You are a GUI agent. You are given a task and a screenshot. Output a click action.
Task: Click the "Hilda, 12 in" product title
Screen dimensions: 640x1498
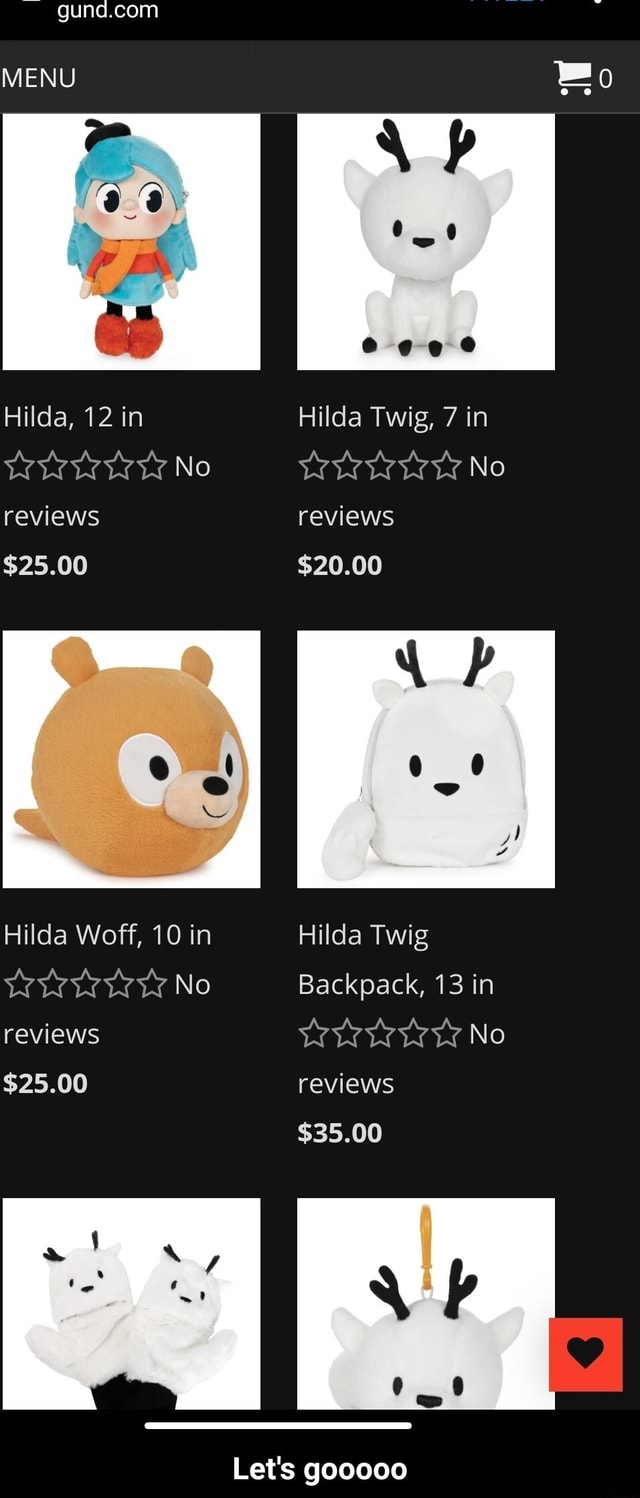(x=73, y=416)
